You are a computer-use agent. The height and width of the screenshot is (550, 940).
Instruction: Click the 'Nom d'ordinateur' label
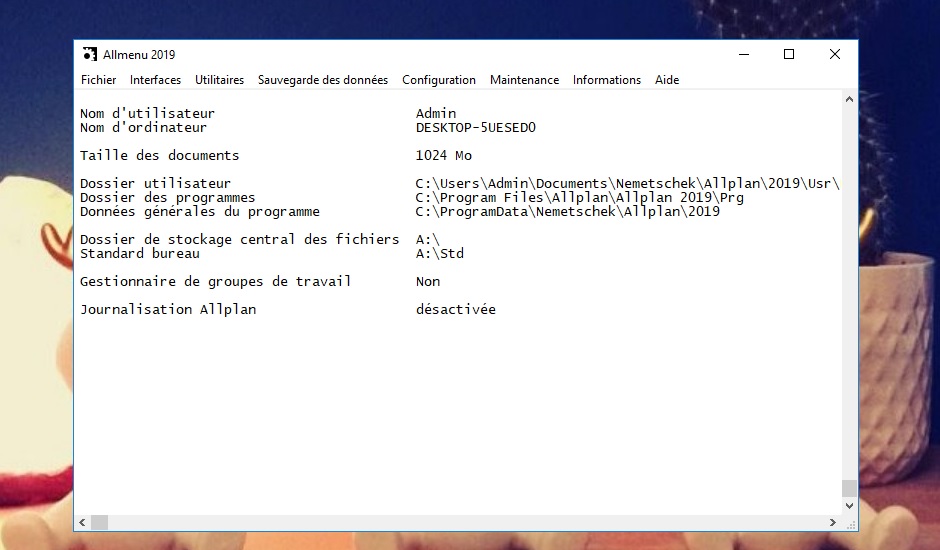(143, 127)
